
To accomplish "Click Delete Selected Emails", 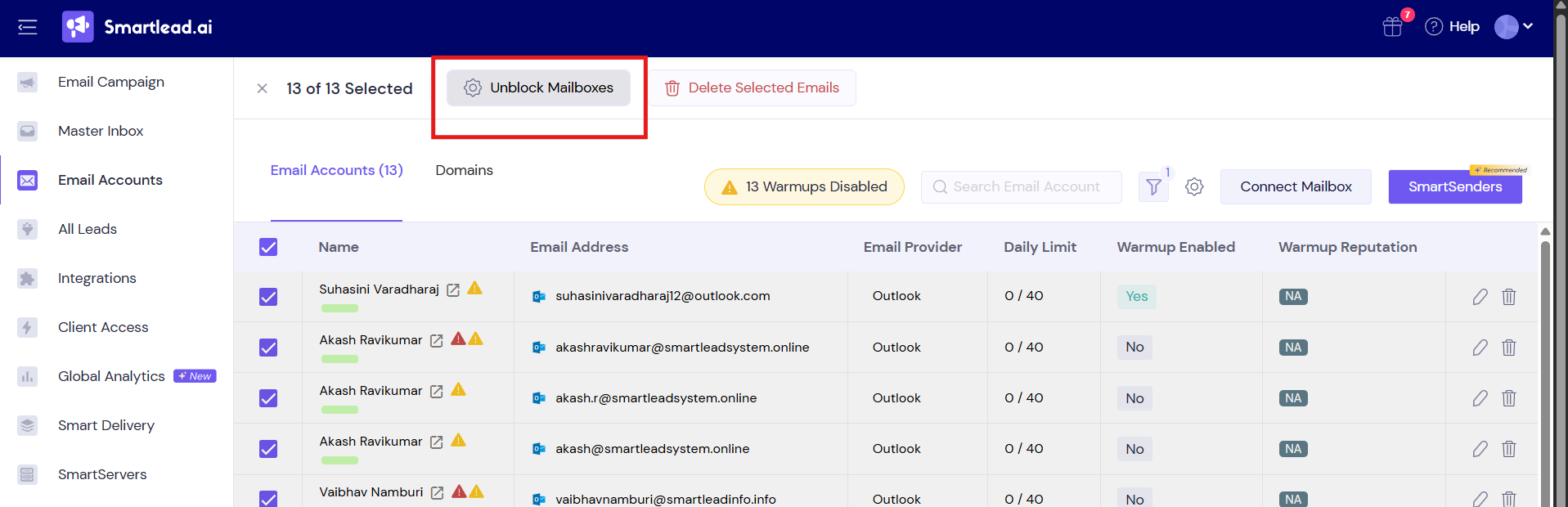I will tap(753, 87).
